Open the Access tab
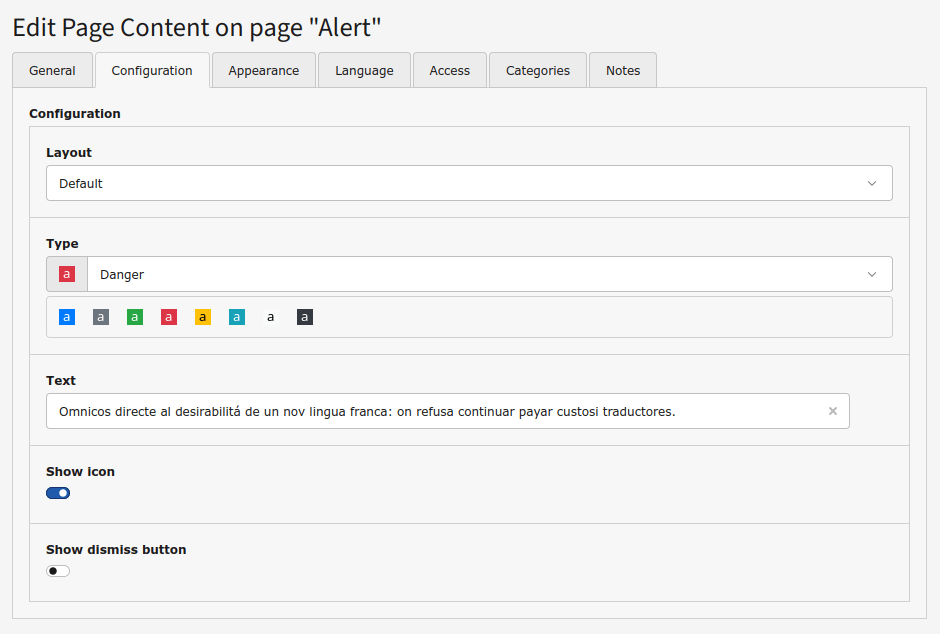This screenshot has width=940, height=634. tap(449, 71)
